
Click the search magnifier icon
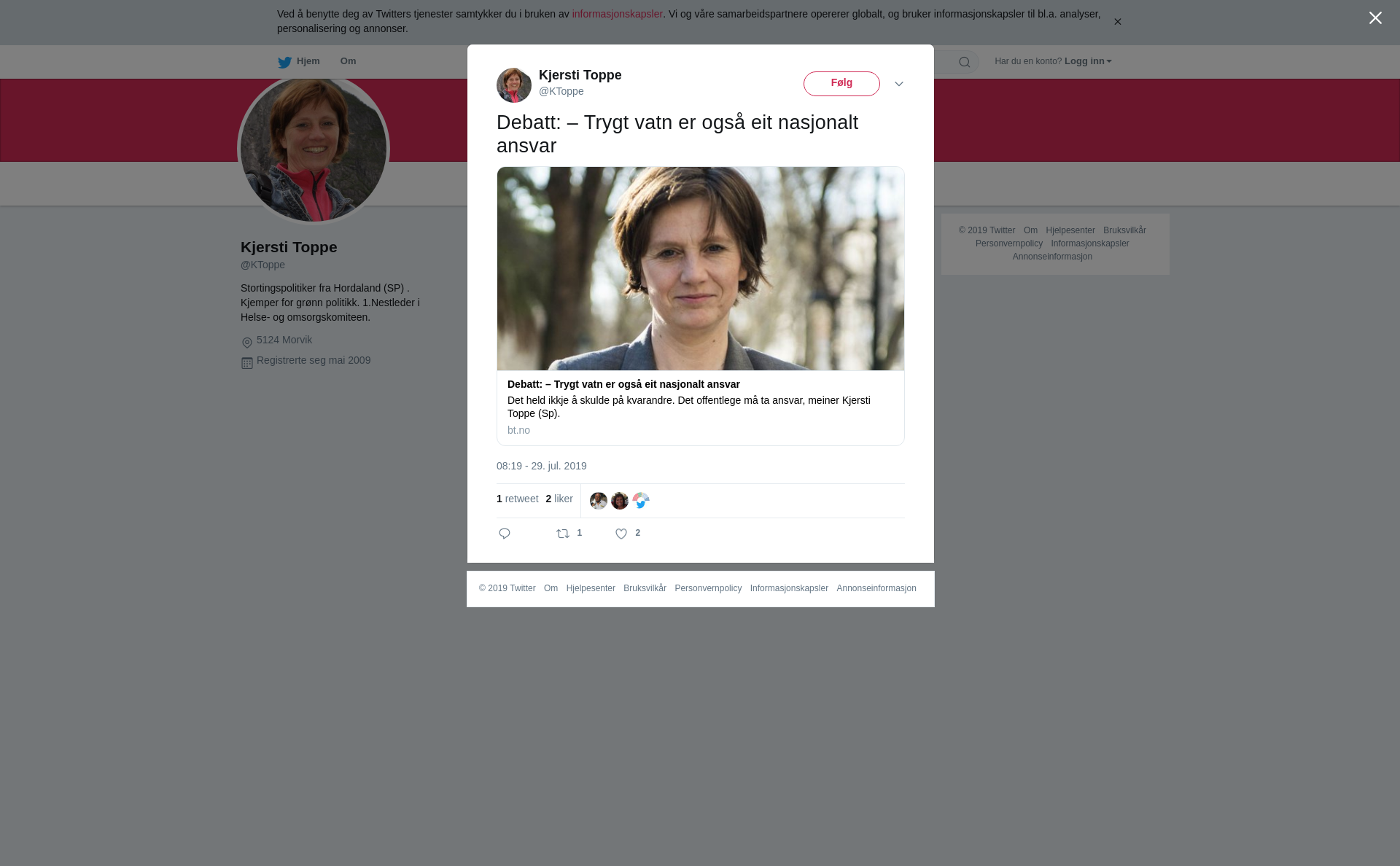tap(964, 62)
